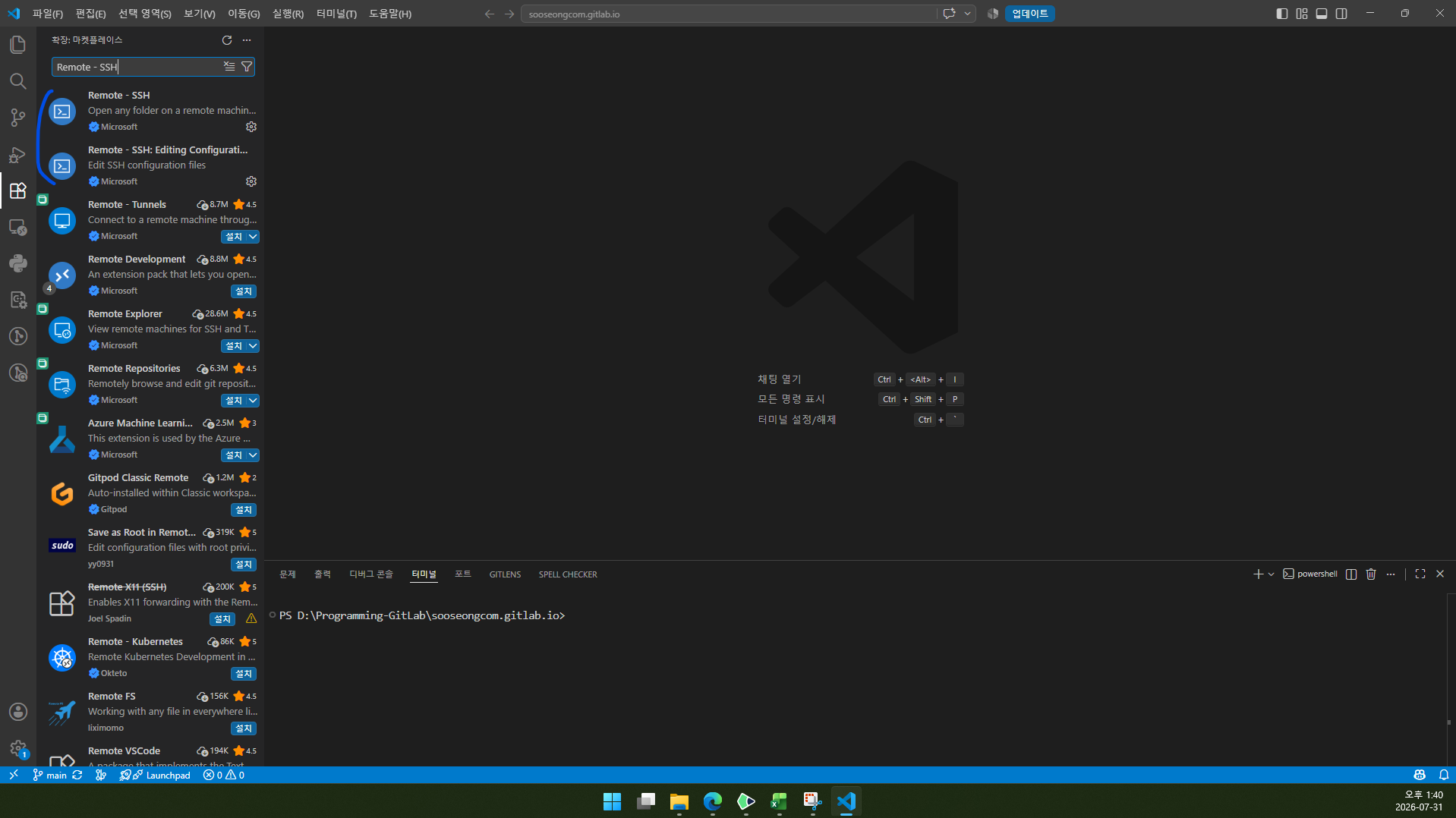Open the Accounts icon in activity bar
The image size is (1456, 818).
[x=18, y=712]
